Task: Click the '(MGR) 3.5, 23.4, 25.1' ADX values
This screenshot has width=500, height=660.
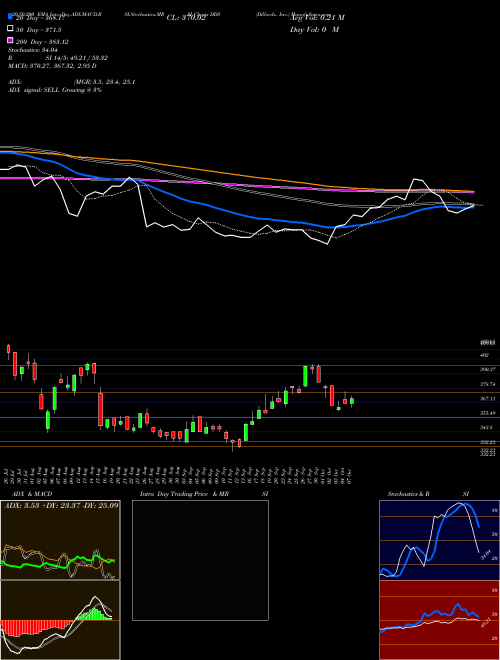Action: [104, 82]
